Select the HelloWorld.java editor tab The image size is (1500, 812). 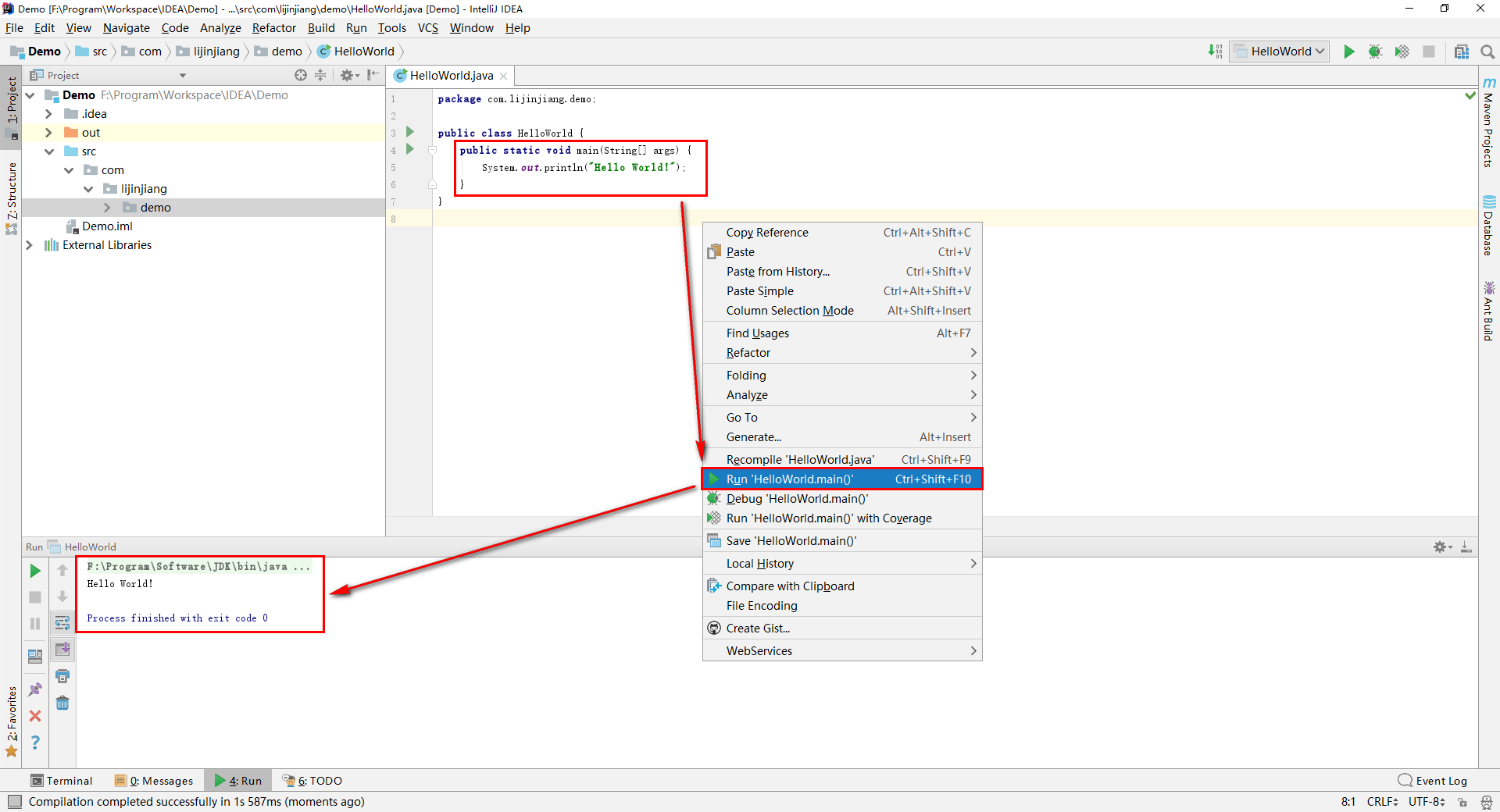point(452,76)
